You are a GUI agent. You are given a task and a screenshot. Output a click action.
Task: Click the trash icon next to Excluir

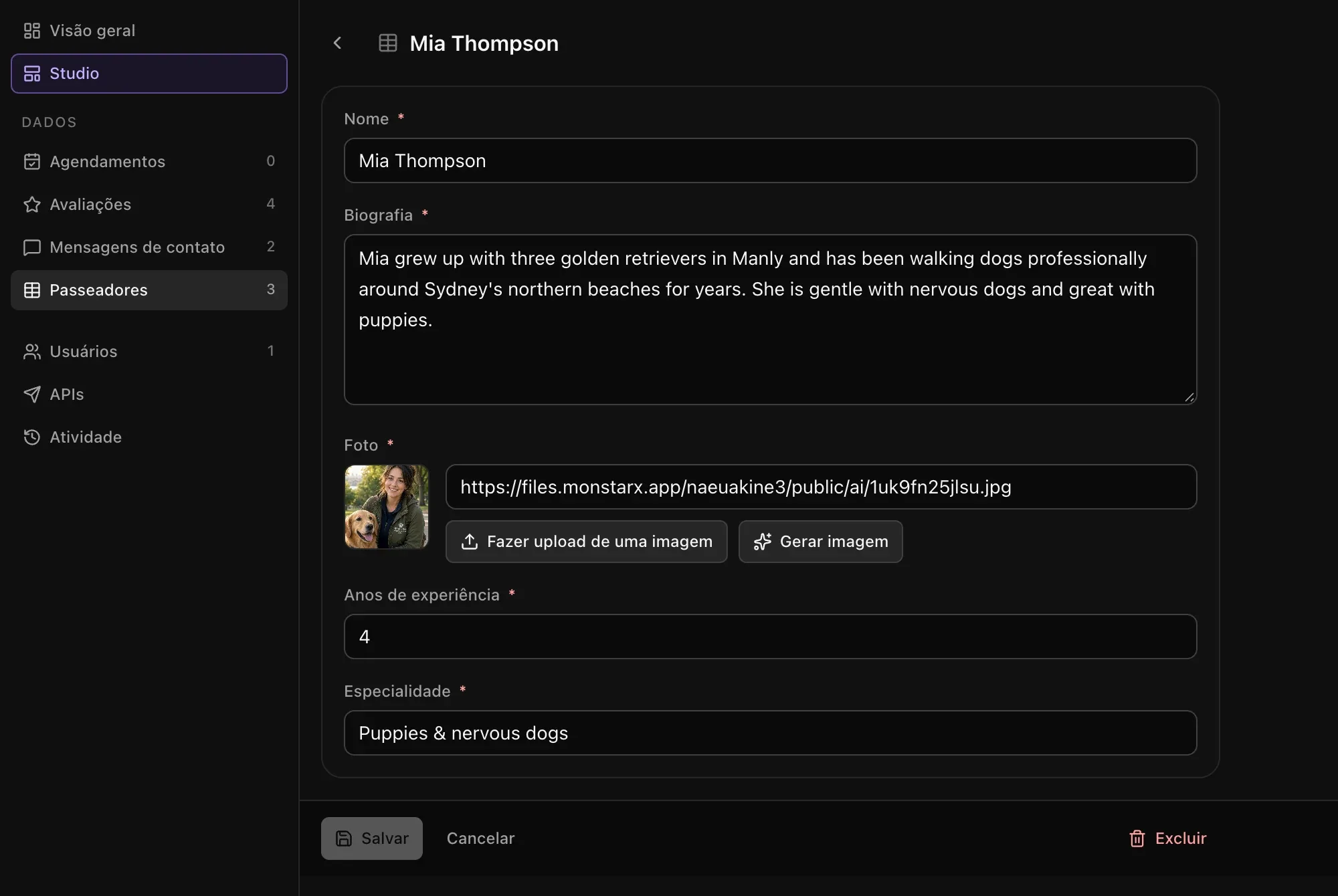[1137, 838]
